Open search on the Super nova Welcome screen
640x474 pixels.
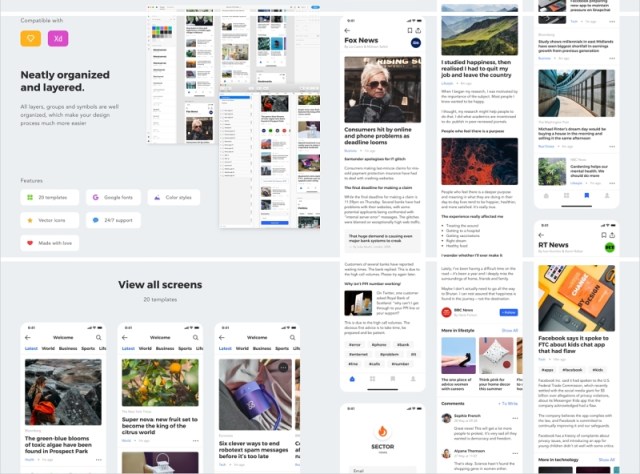point(196,338)
